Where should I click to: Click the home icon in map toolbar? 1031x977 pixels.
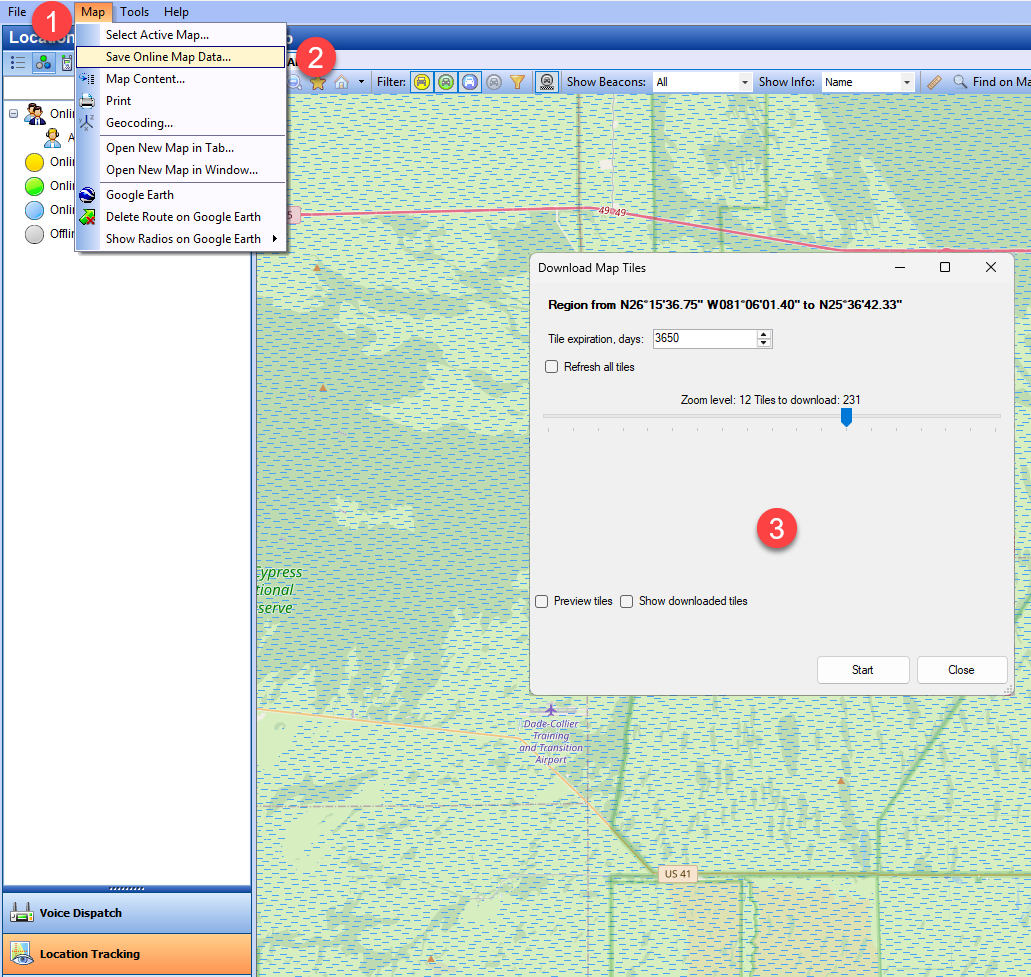click(340, 81)
